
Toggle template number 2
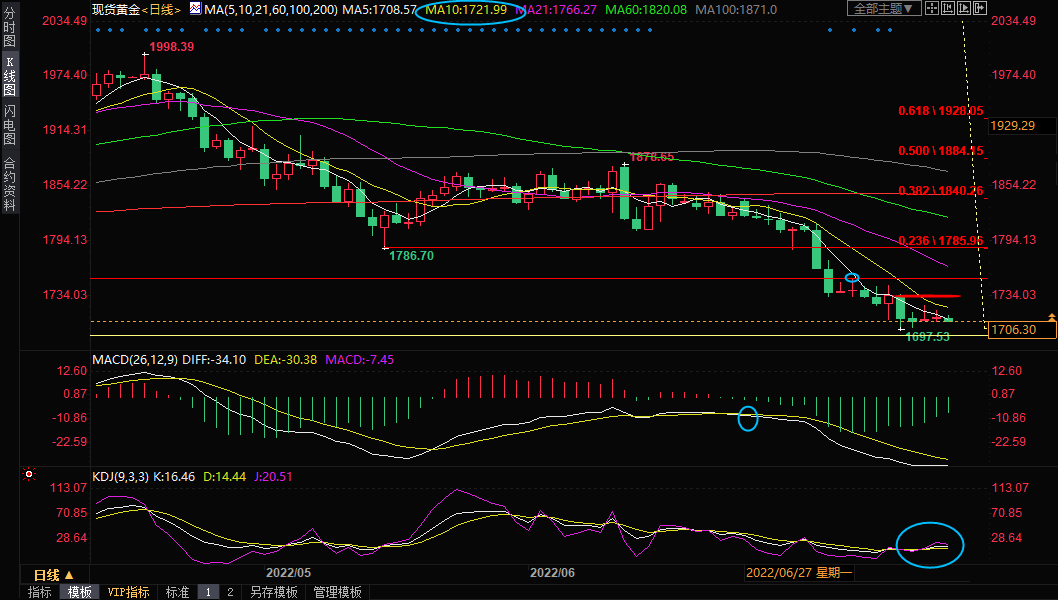coord(229,592)
